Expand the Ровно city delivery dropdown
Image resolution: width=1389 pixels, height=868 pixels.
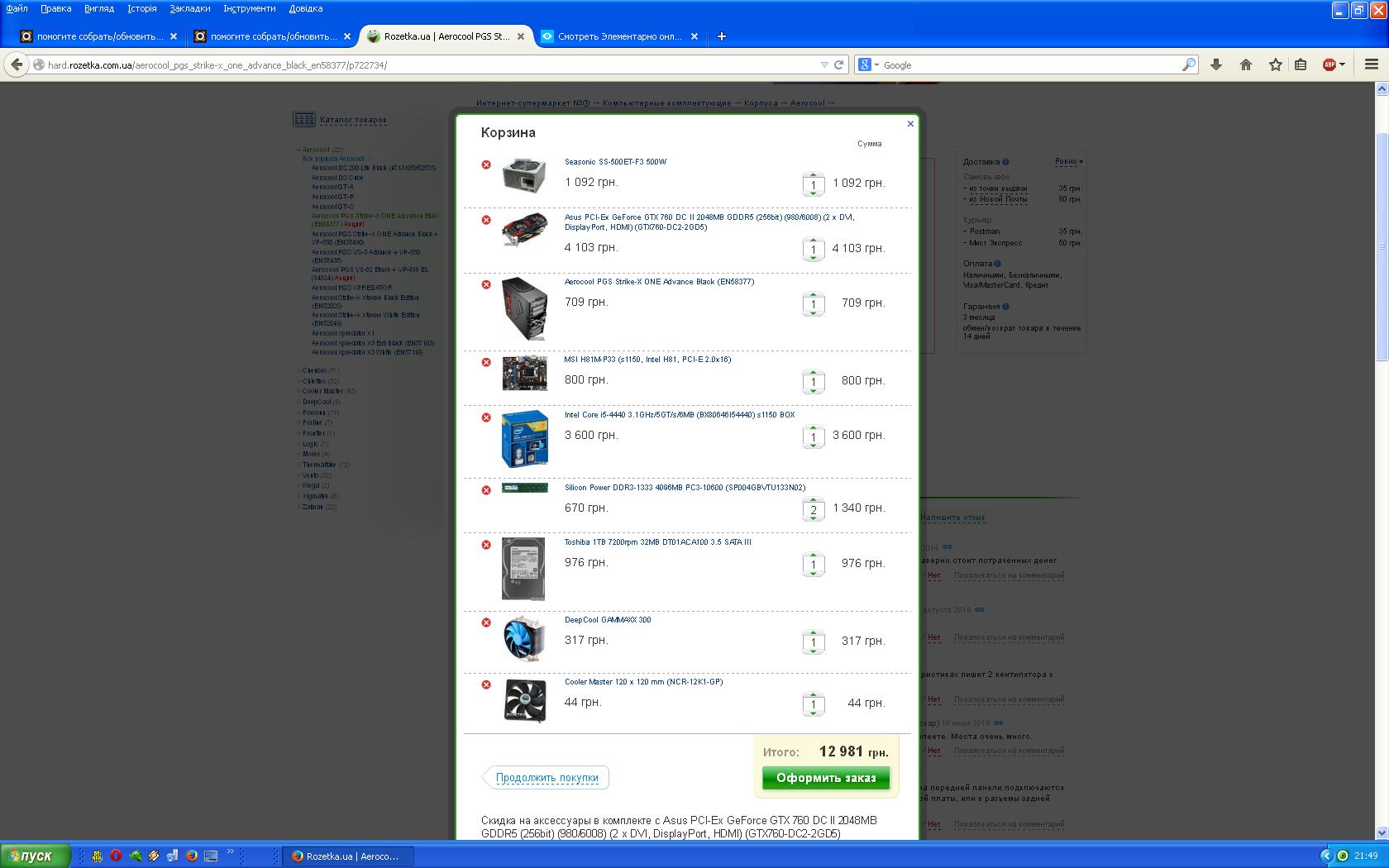(1068, 162)
